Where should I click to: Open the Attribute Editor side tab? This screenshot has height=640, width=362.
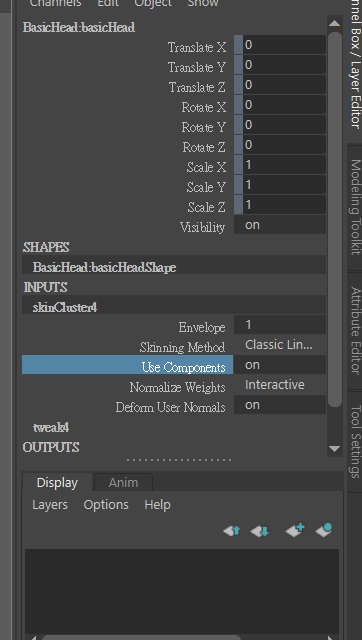[355, 331]
